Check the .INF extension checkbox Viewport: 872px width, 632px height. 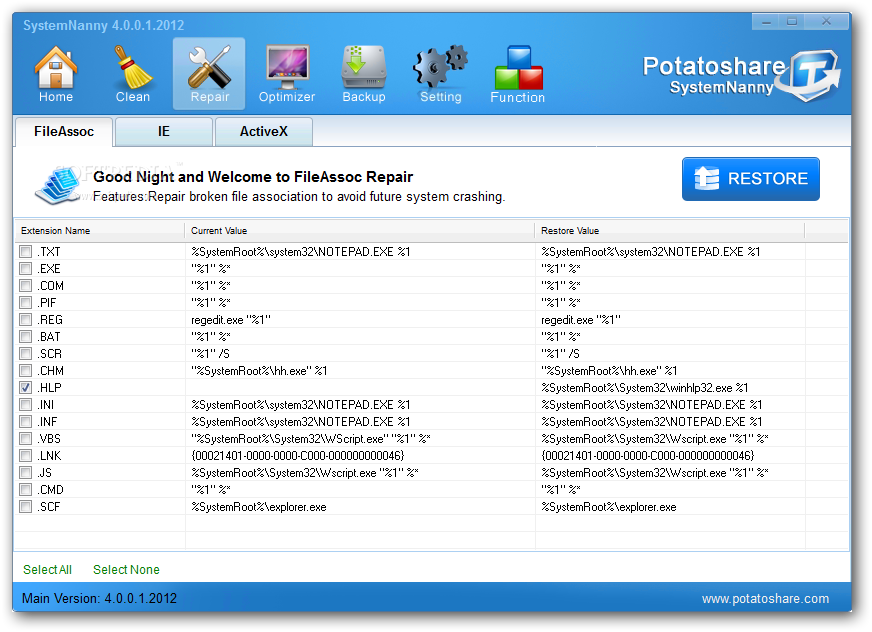[x=26, y=421]
